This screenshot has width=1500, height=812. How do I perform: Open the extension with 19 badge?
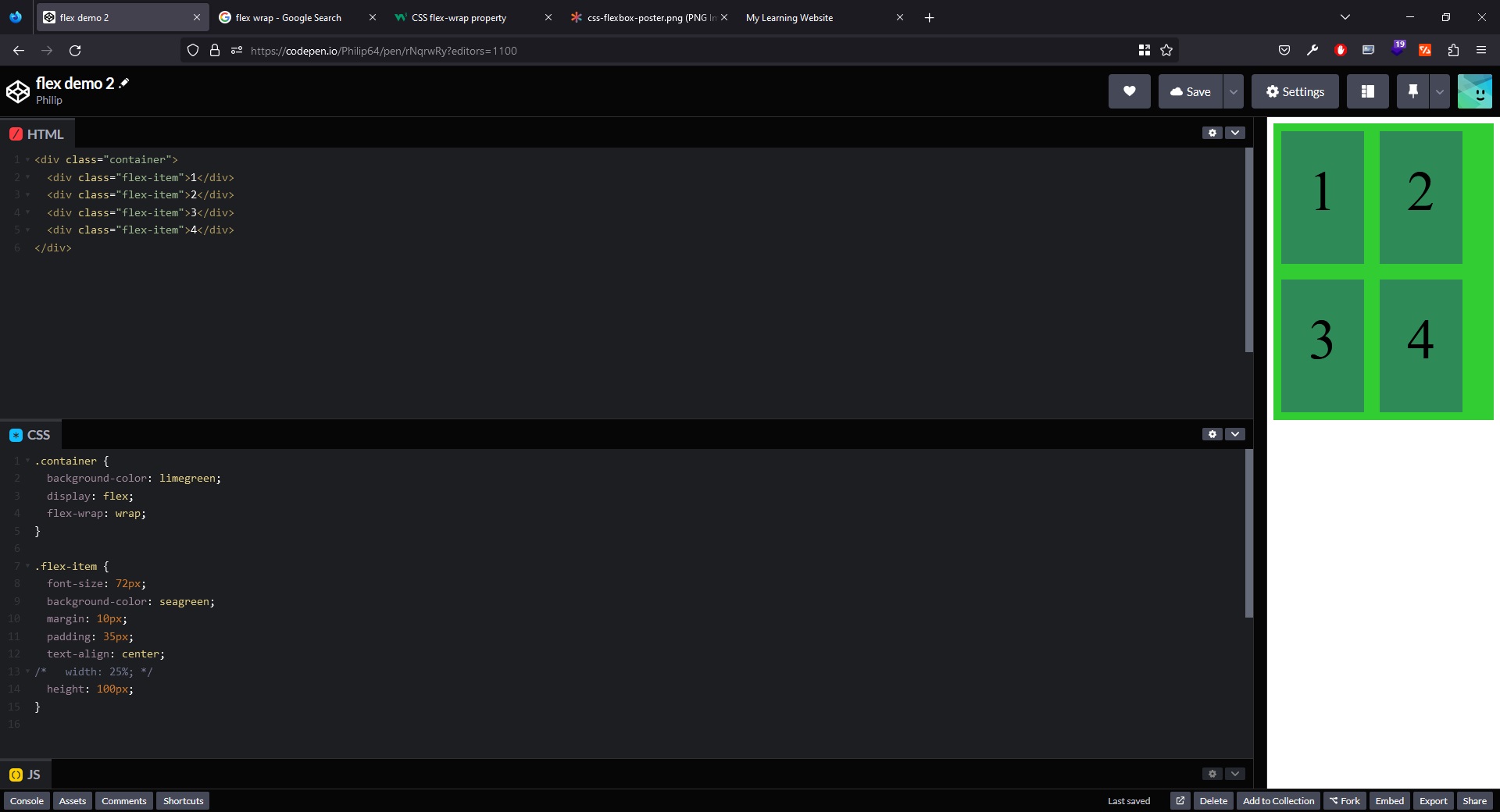click(x=1398, y=48)
